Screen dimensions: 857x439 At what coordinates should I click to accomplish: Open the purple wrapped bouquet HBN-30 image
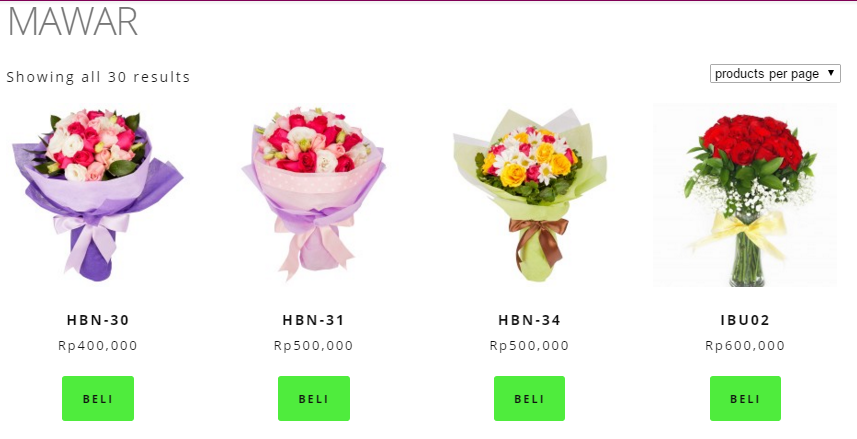click(98, 195)
